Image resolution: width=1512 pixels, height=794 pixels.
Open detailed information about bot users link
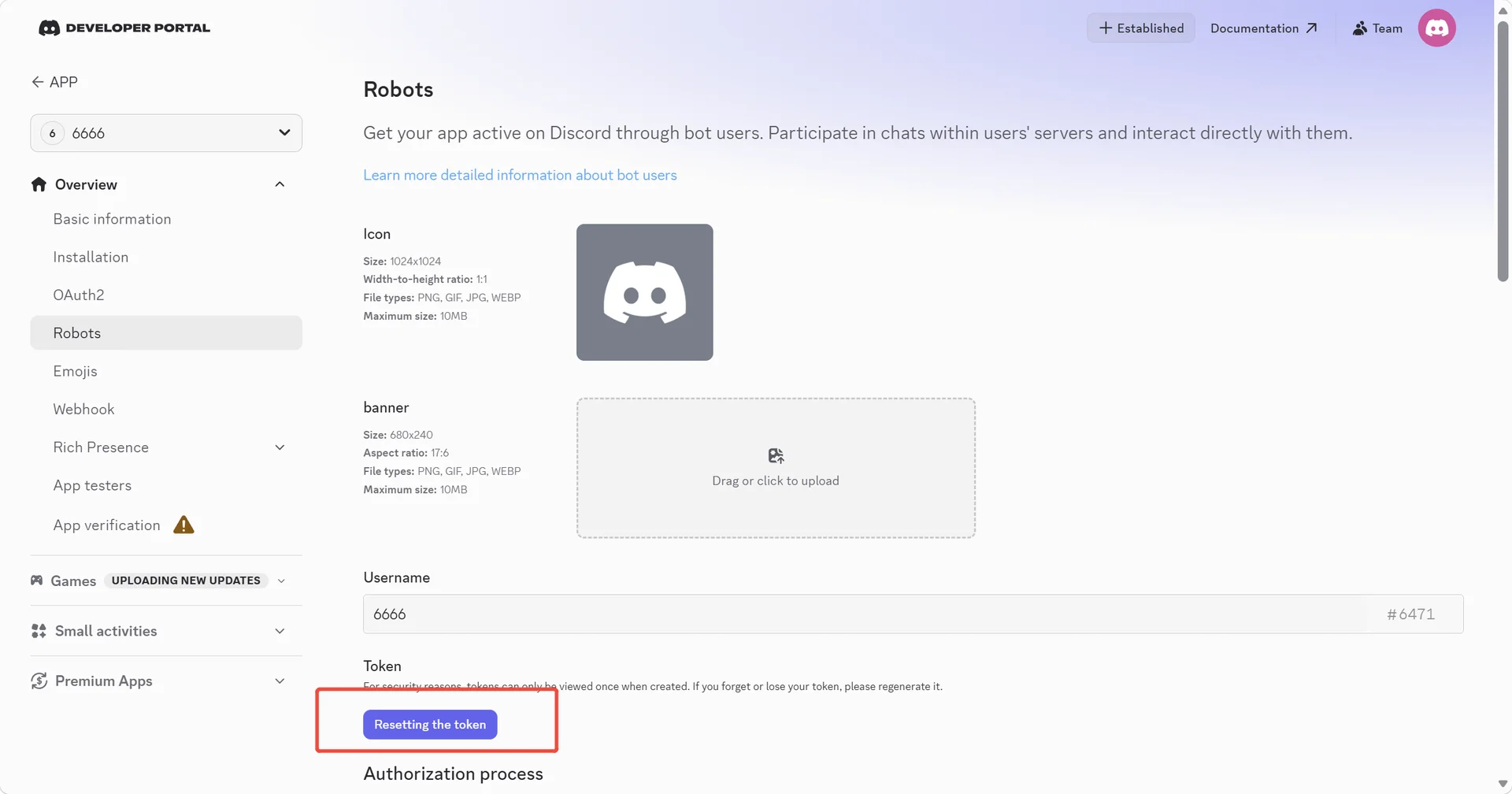pos(520,175)
